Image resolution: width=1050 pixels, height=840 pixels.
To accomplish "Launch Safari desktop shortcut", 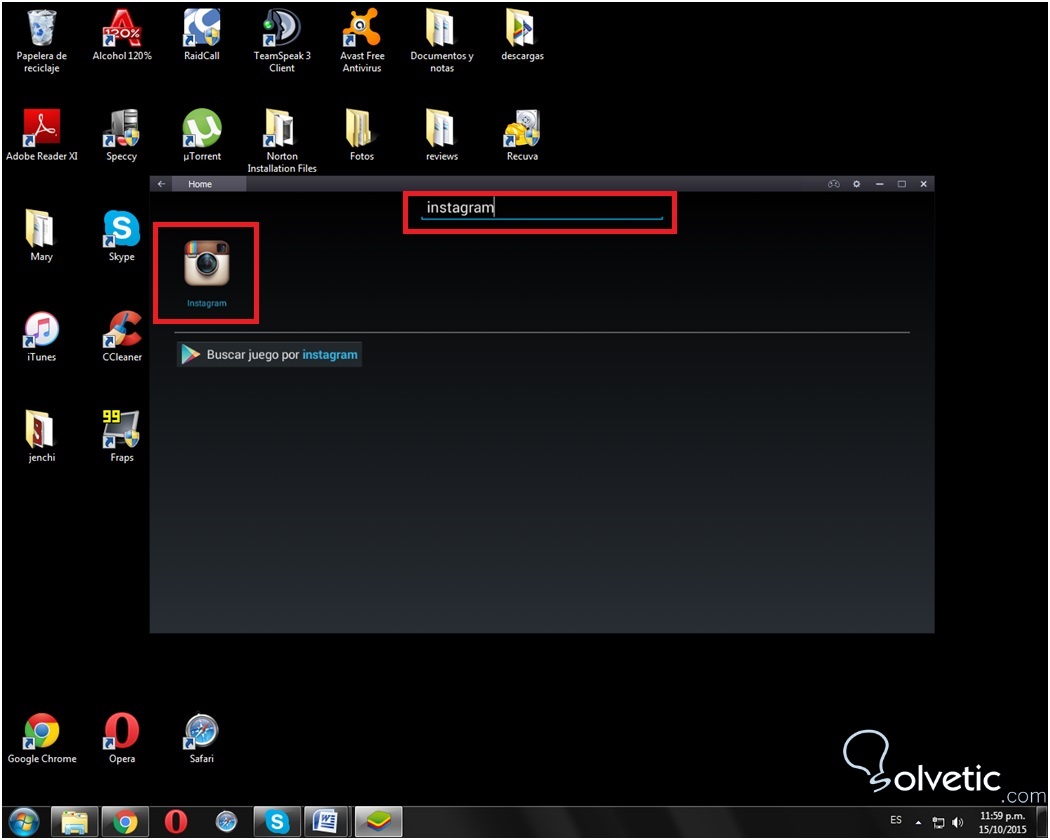I will (x=202, y=738).
